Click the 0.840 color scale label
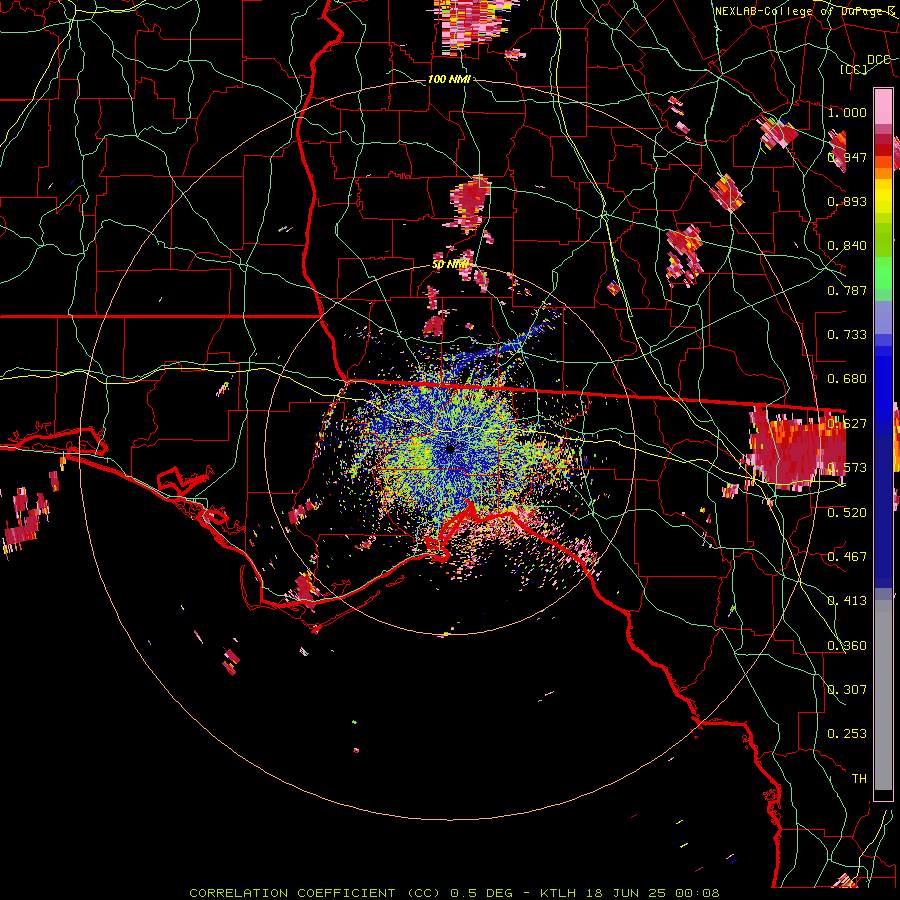Image resolution: width=900 pixels, height=900 pixels. tap(847, 246)
